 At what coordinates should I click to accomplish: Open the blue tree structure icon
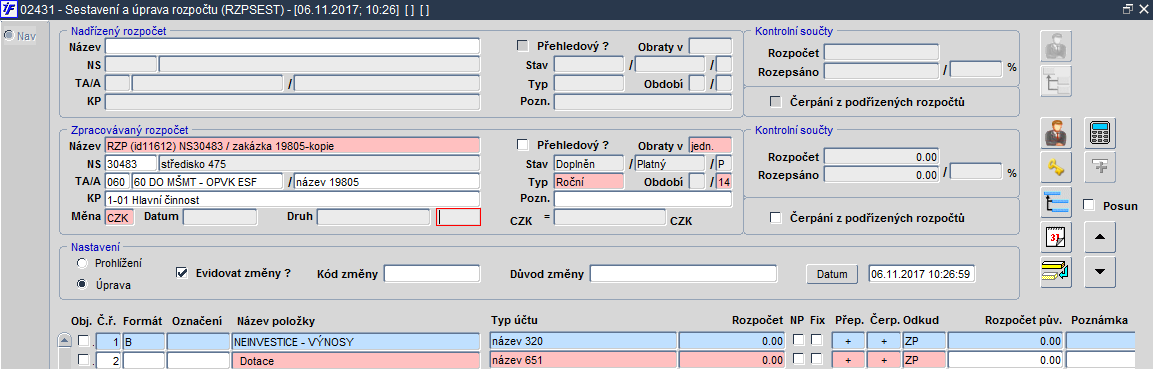coord(1057,203)
